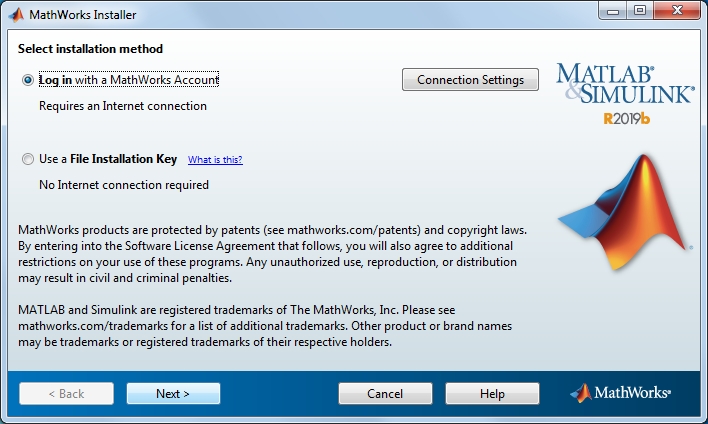The image size is (708, 424).
Task: Select Log in with MathWorks Account radio
Action: (x=28, y=80)
